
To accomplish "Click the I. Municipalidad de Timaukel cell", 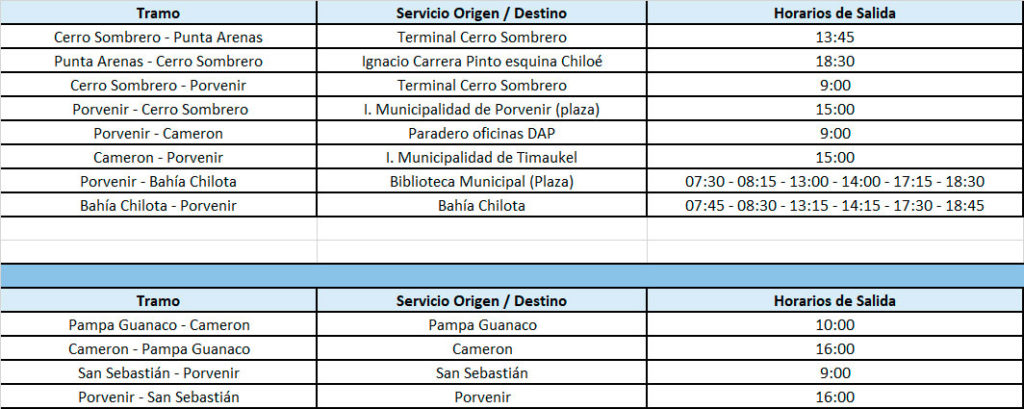I will point(482,157).
